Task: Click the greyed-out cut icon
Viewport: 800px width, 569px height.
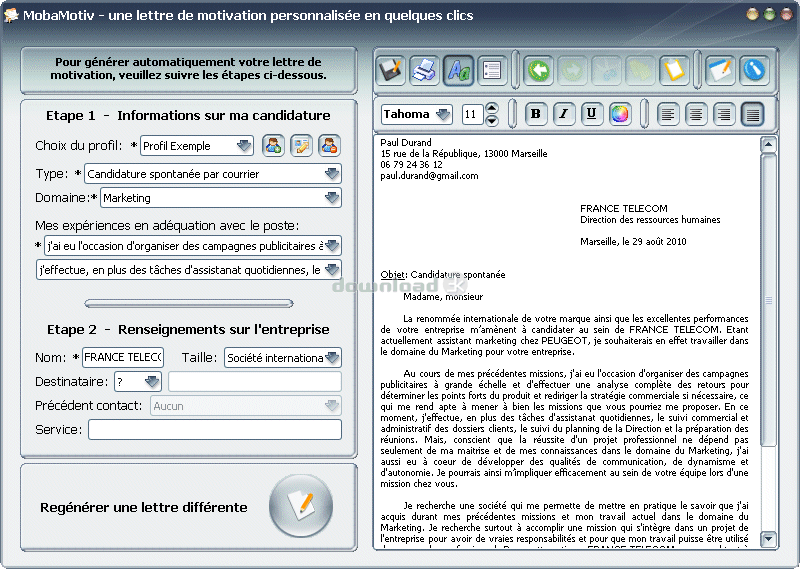Action: 606,70
